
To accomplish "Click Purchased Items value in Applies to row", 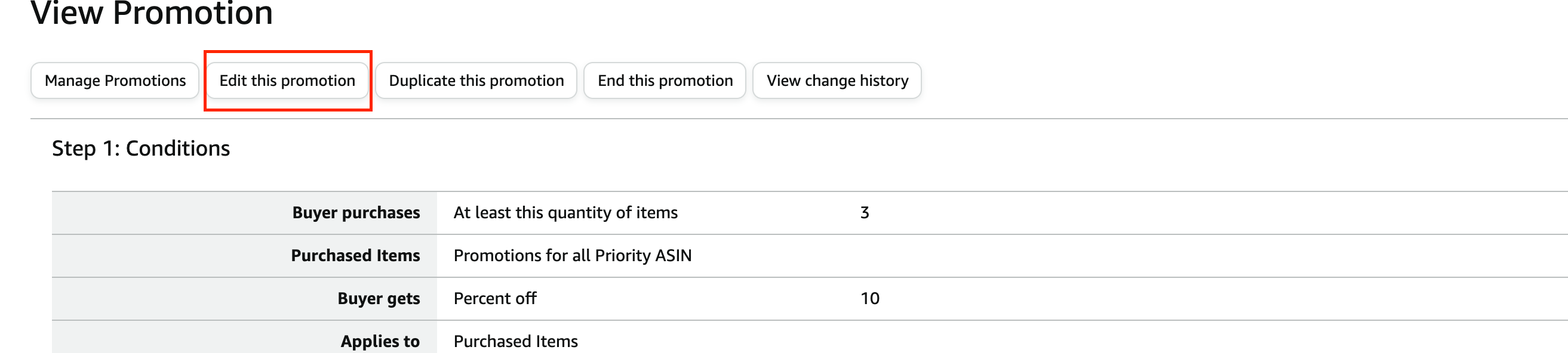I will pos(515,342).
